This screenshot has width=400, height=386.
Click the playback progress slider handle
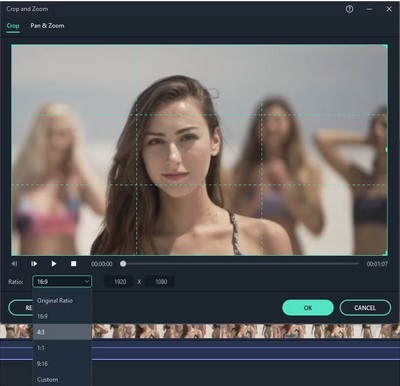click(123, 264)
